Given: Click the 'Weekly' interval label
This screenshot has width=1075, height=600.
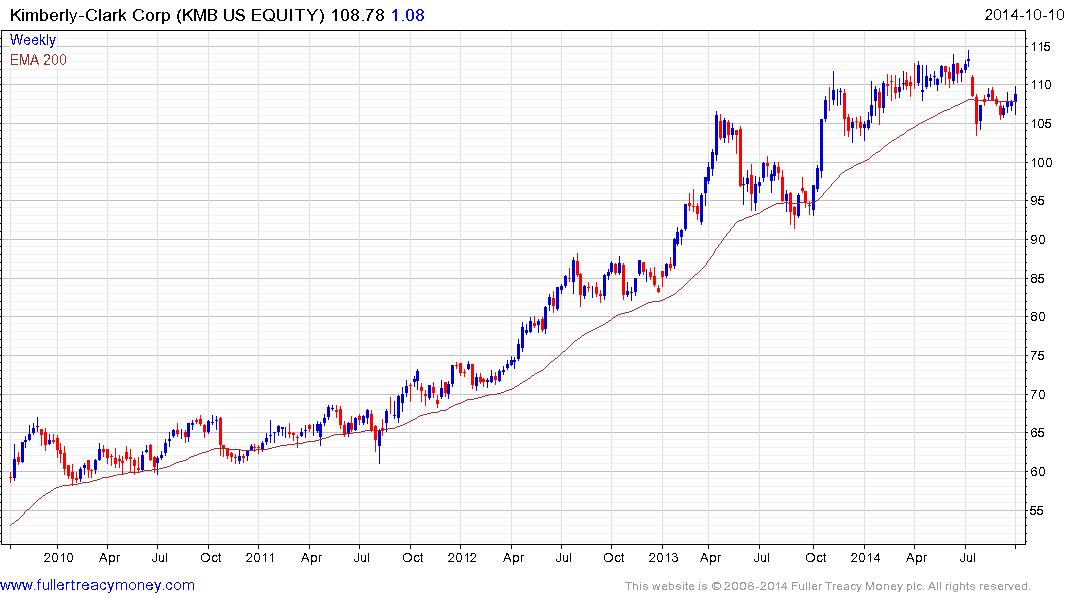Looking at the screenshot, I should 33,40.
